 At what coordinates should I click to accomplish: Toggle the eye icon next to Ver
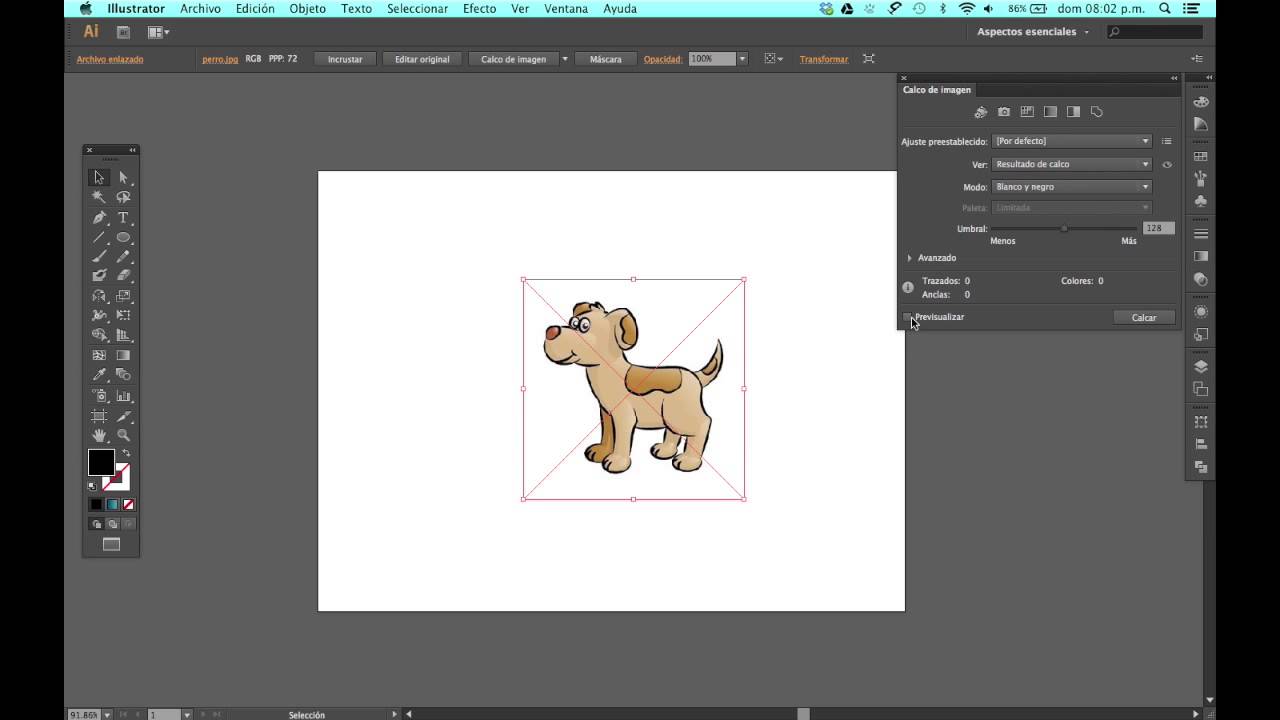1166,165
